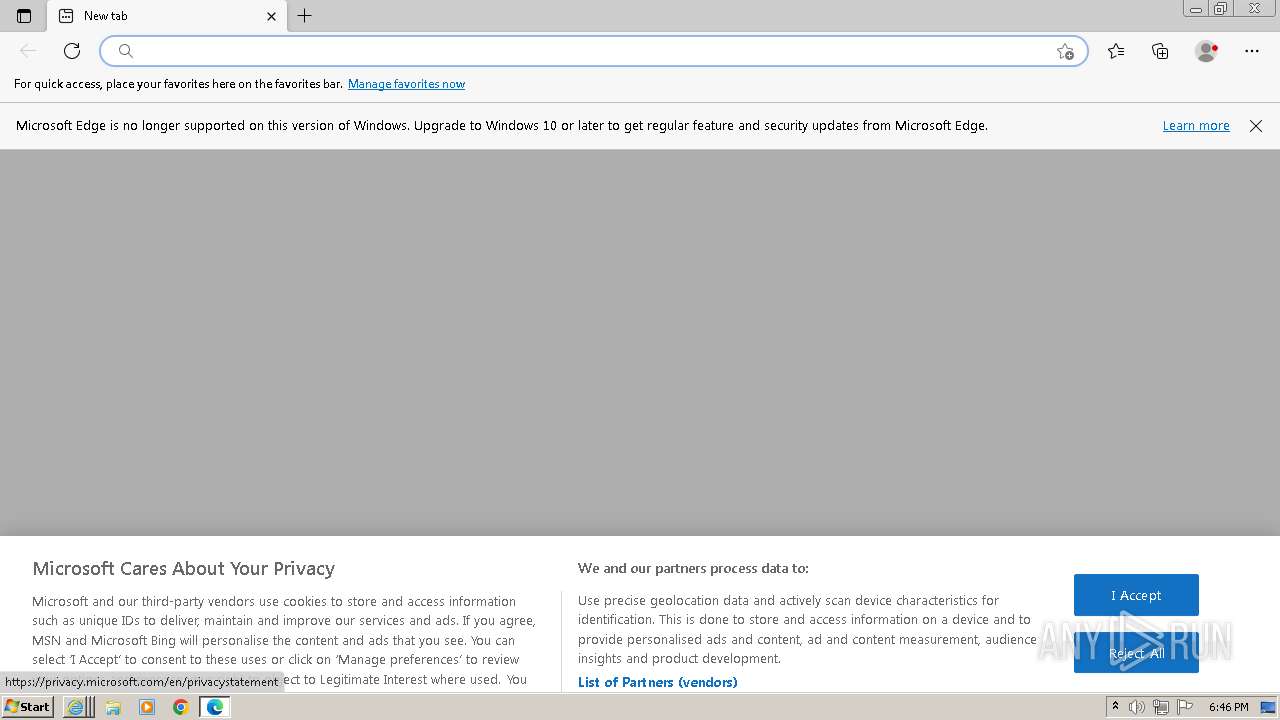Click 'We and our partners process data to:' text
This screenshot has height=720, width=1280.
(693, 568)
